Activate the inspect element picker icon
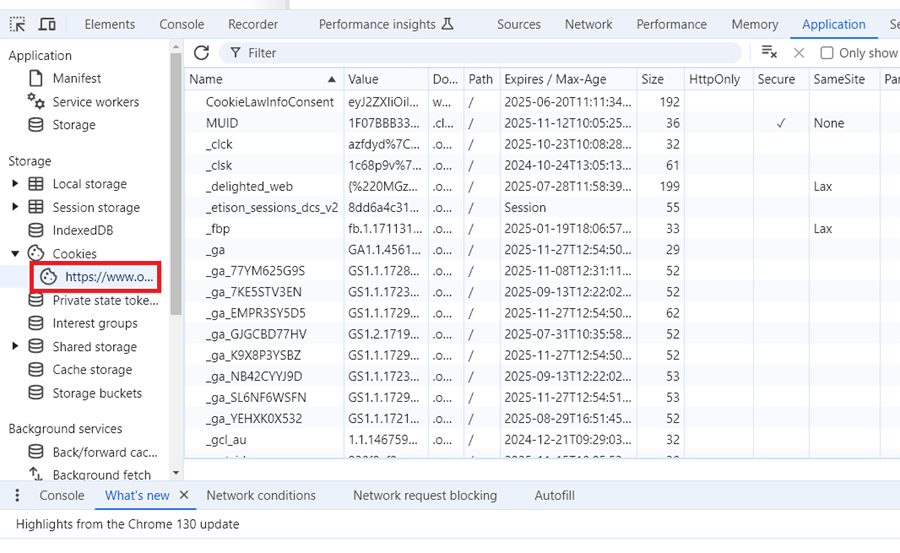The height and width of the screenshot is (553, 900). click(18, 24)
